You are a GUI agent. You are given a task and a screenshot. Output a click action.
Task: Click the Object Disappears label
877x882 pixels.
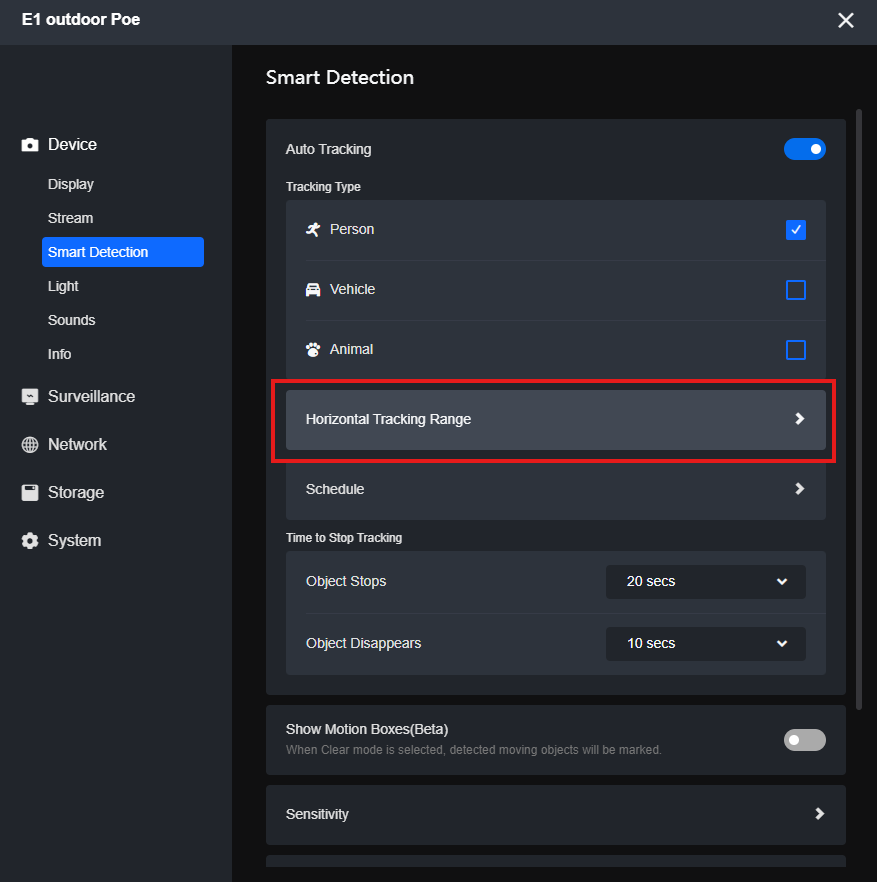363,644
